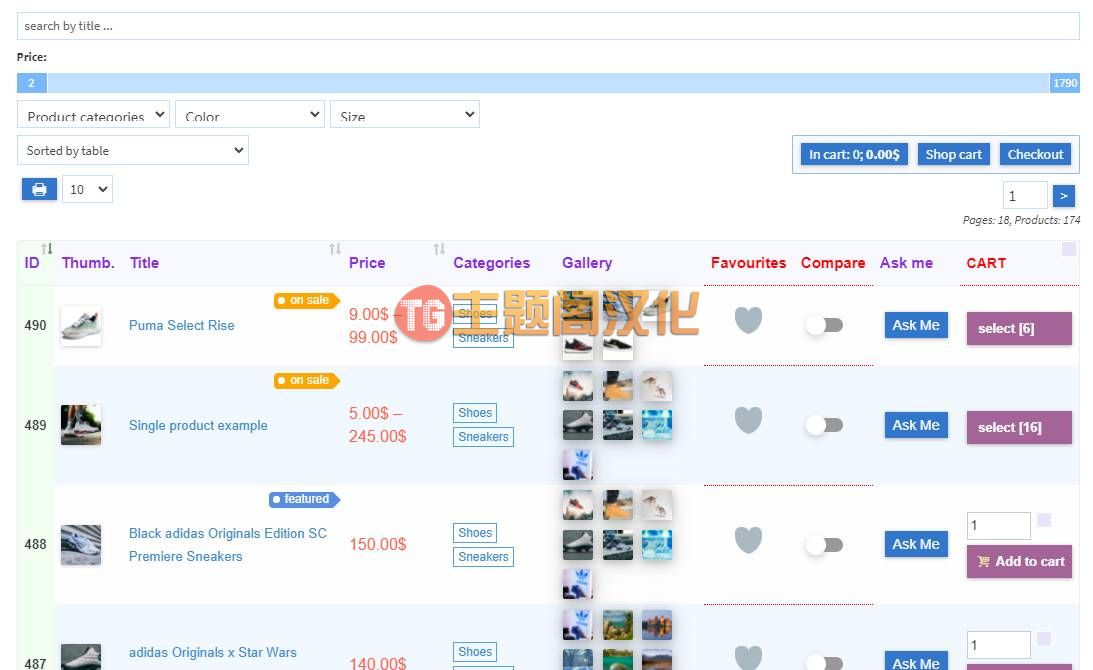Click minimum price slider handle 2
The width and height of the screenshot is (1093, 670).
[31, 83]
